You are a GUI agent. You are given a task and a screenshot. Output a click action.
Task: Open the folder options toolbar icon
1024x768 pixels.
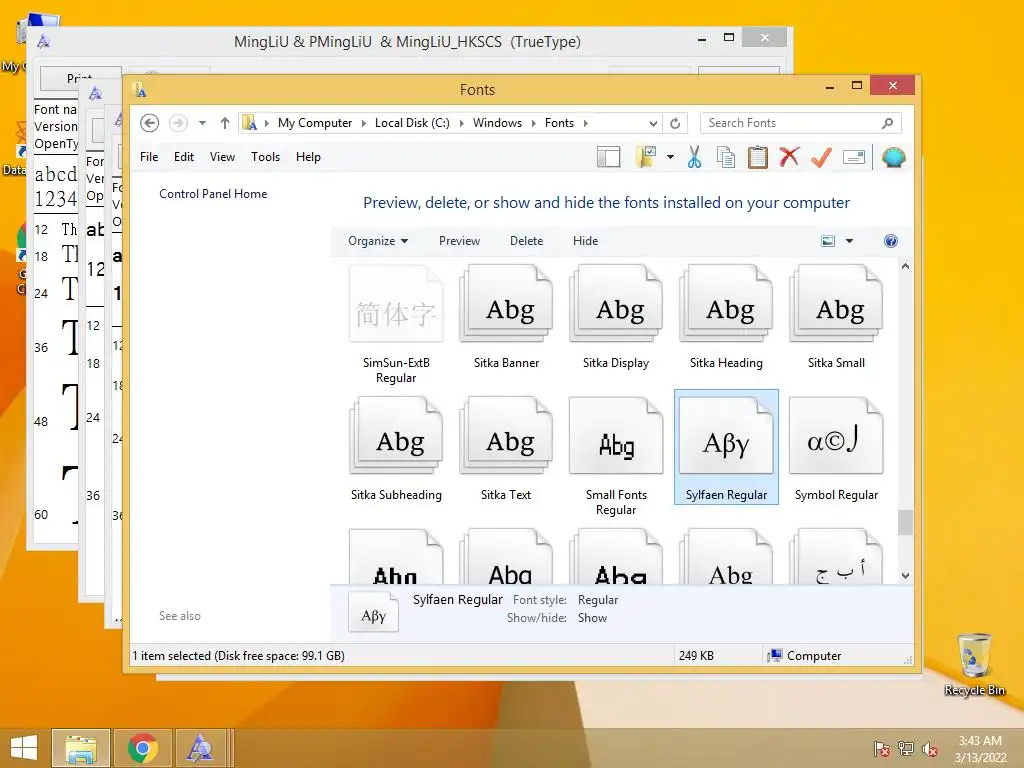[x=645, y=157]
